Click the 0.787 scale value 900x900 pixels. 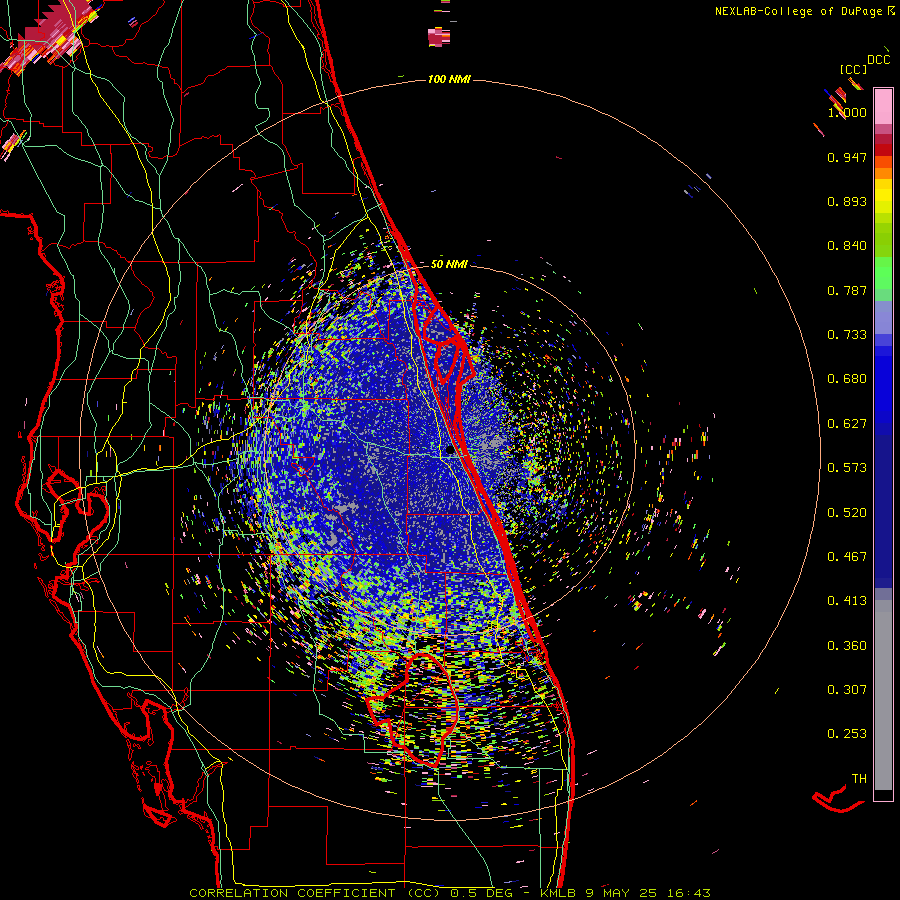coord(847,290)
